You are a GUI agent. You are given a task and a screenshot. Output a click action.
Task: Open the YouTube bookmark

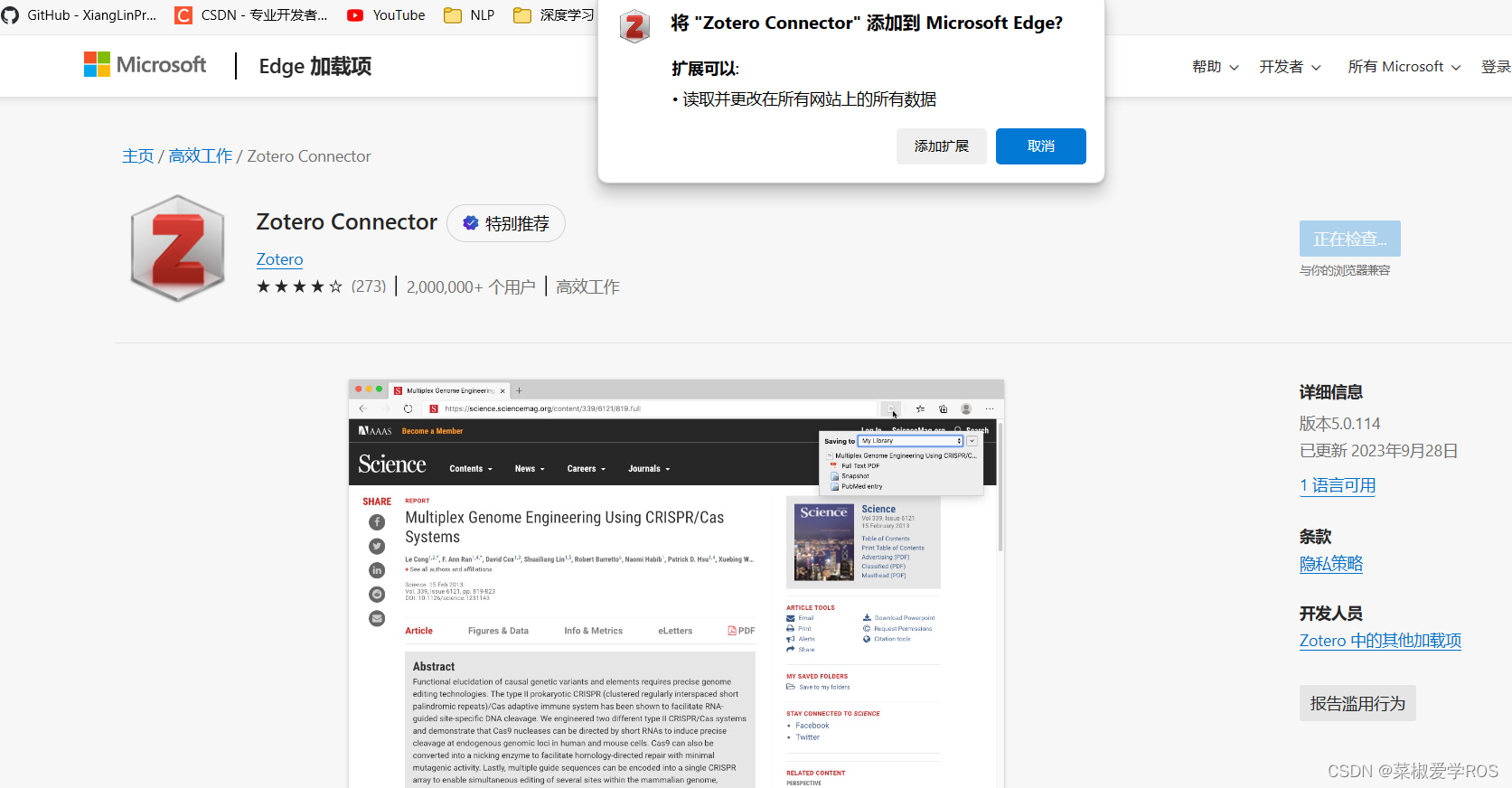pyautogui.click(x=386, y=15)
